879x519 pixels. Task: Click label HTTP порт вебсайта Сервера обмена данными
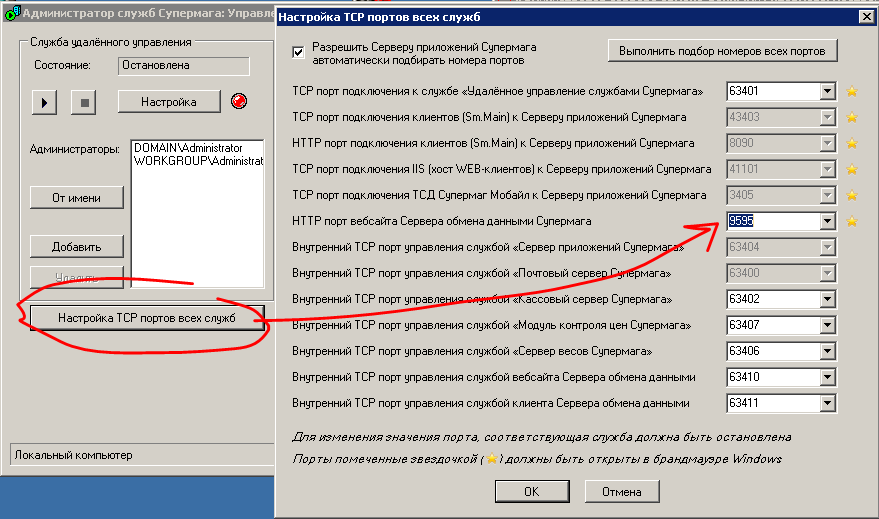[x=442, y=221]
